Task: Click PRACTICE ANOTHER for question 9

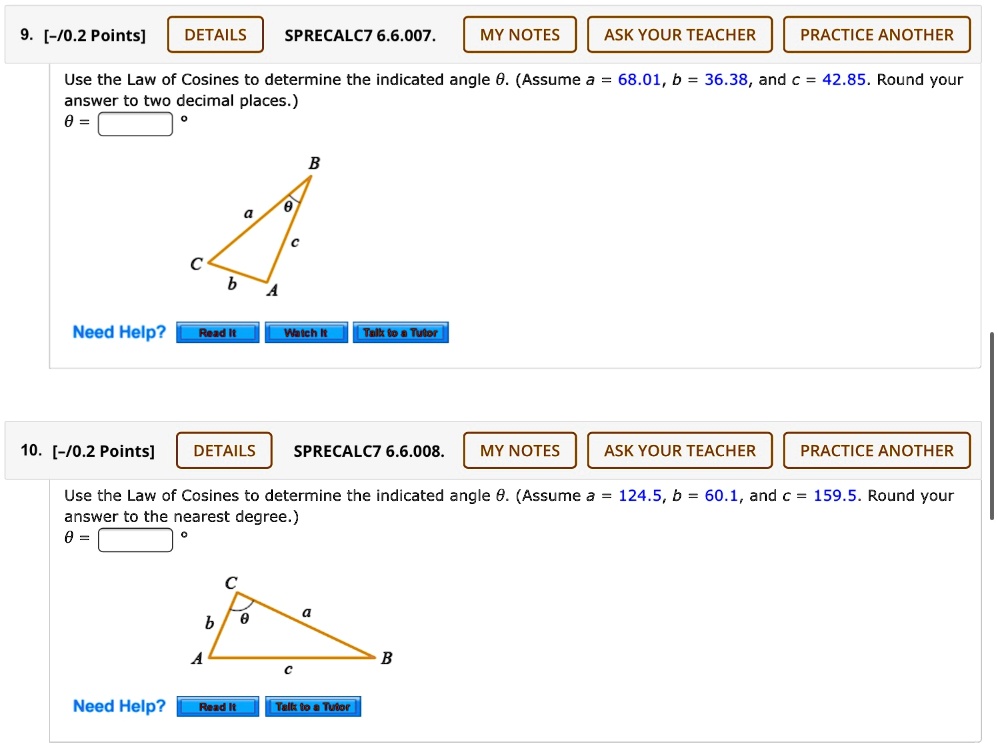Action: (876, 34)
